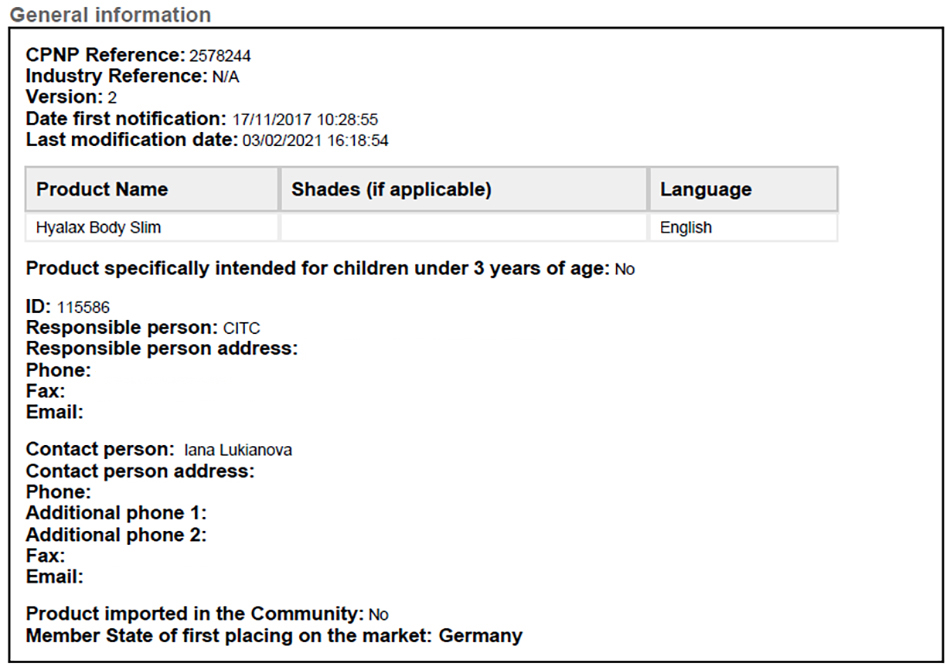Click the Product Name column header
The image size is (950, 670).
[x=151, y=189]
